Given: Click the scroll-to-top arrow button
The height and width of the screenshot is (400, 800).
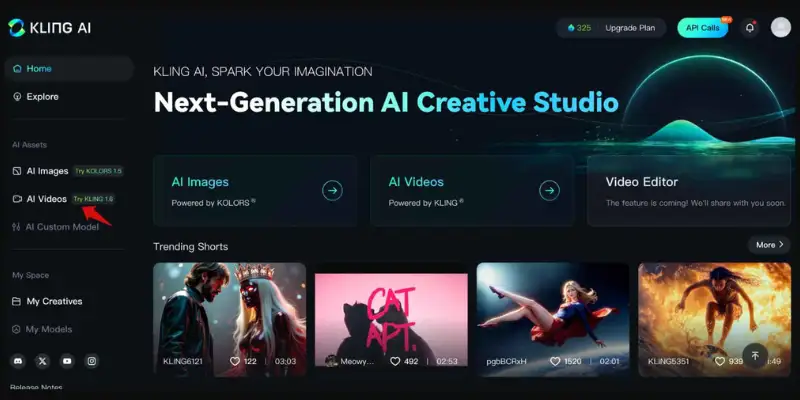Looking at the screenshot, I should tap(755, 356).
